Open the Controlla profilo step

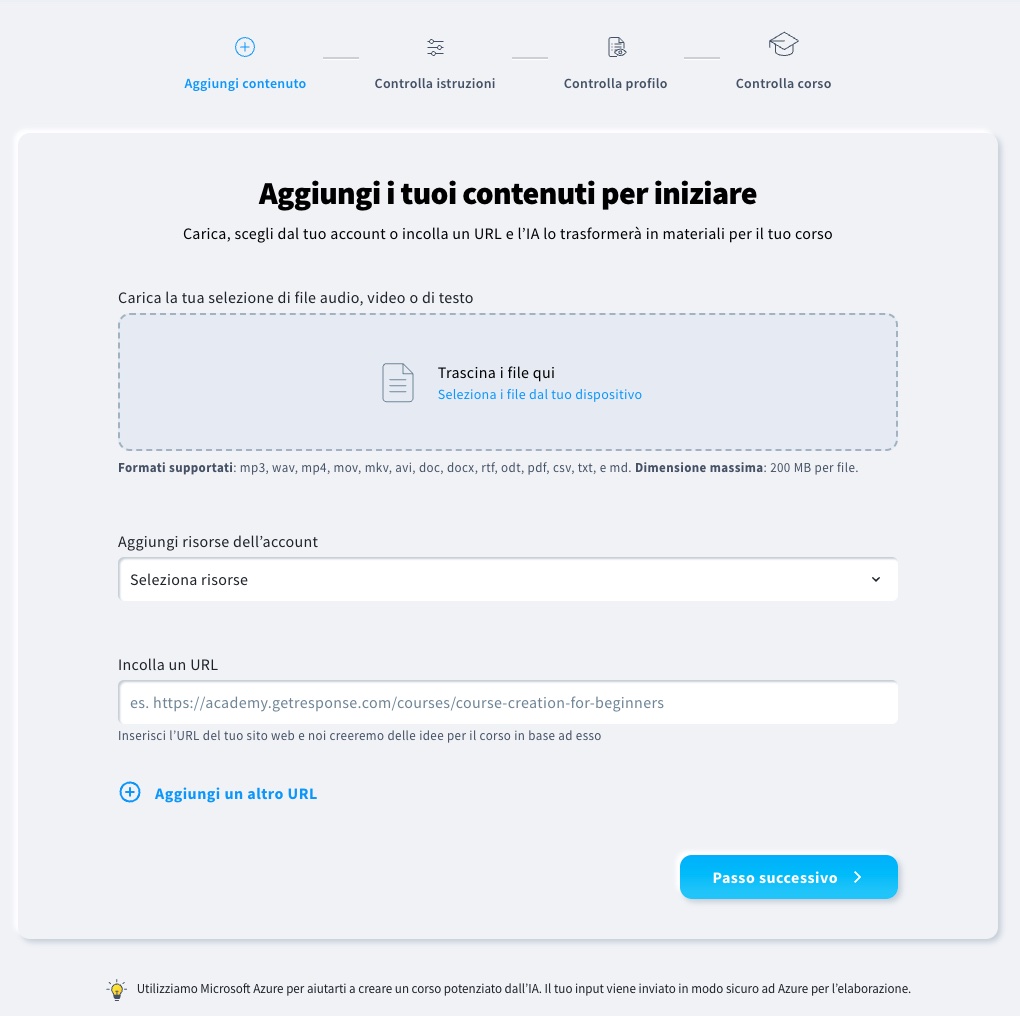(615, 84)
